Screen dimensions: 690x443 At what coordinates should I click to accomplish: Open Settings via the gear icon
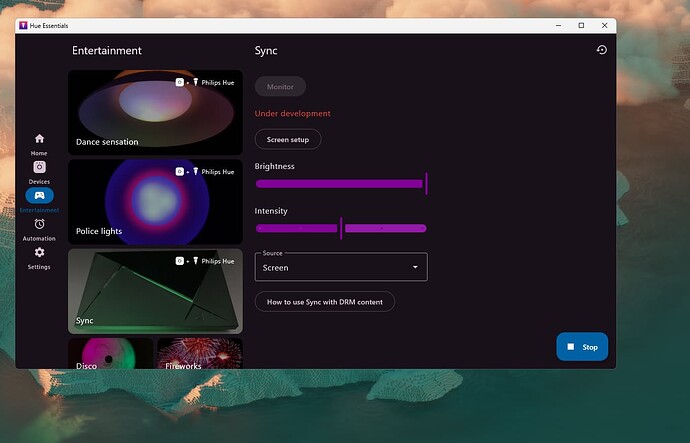[39, 252]
